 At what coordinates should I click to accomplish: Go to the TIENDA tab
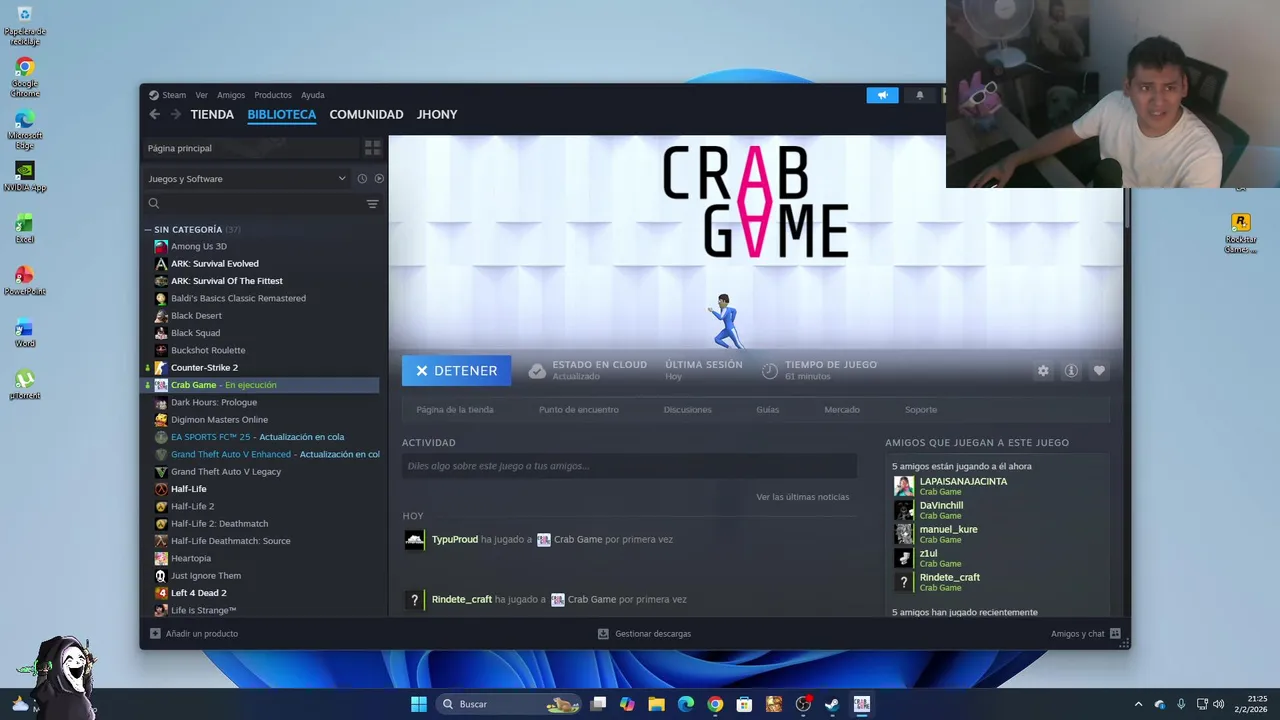tap(212, 114)
